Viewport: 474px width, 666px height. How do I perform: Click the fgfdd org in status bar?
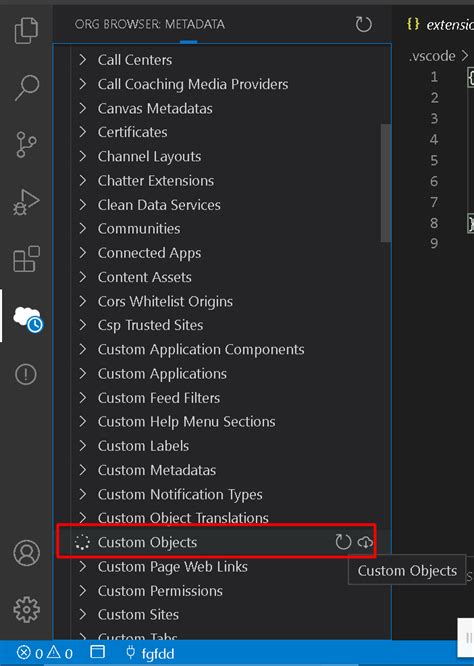(x=150, y=653)
